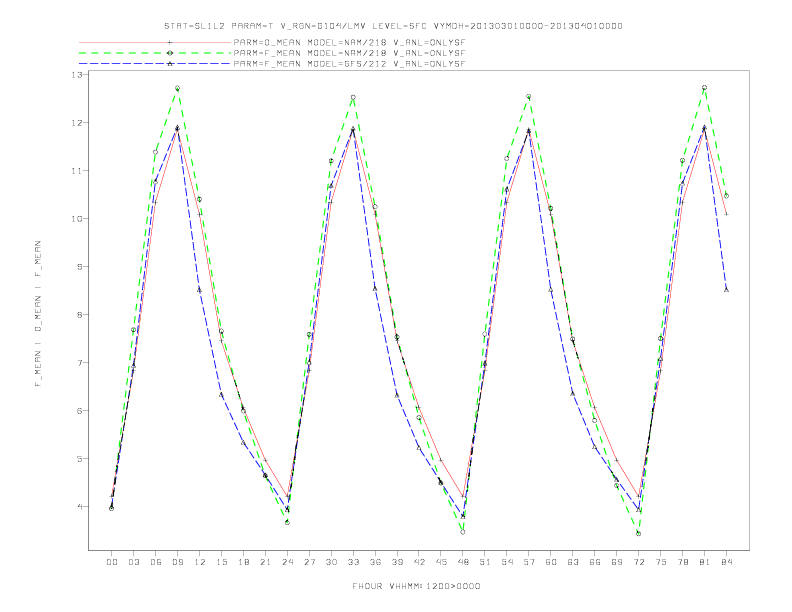Click x-axis forecast hour label 24
792x612 pixels.
(x=287, y=562)
